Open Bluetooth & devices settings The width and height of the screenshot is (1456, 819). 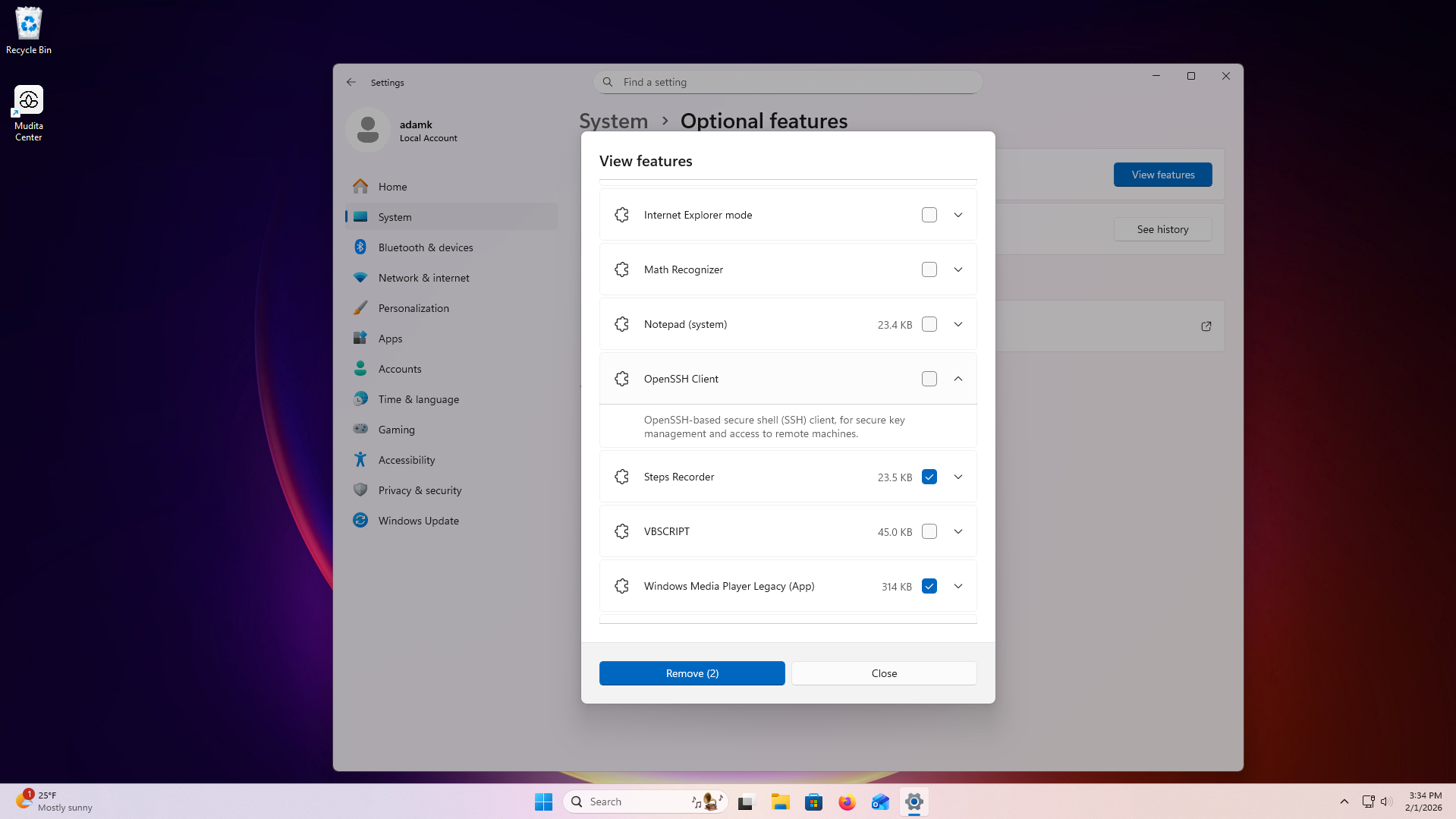tap(451, 247)
